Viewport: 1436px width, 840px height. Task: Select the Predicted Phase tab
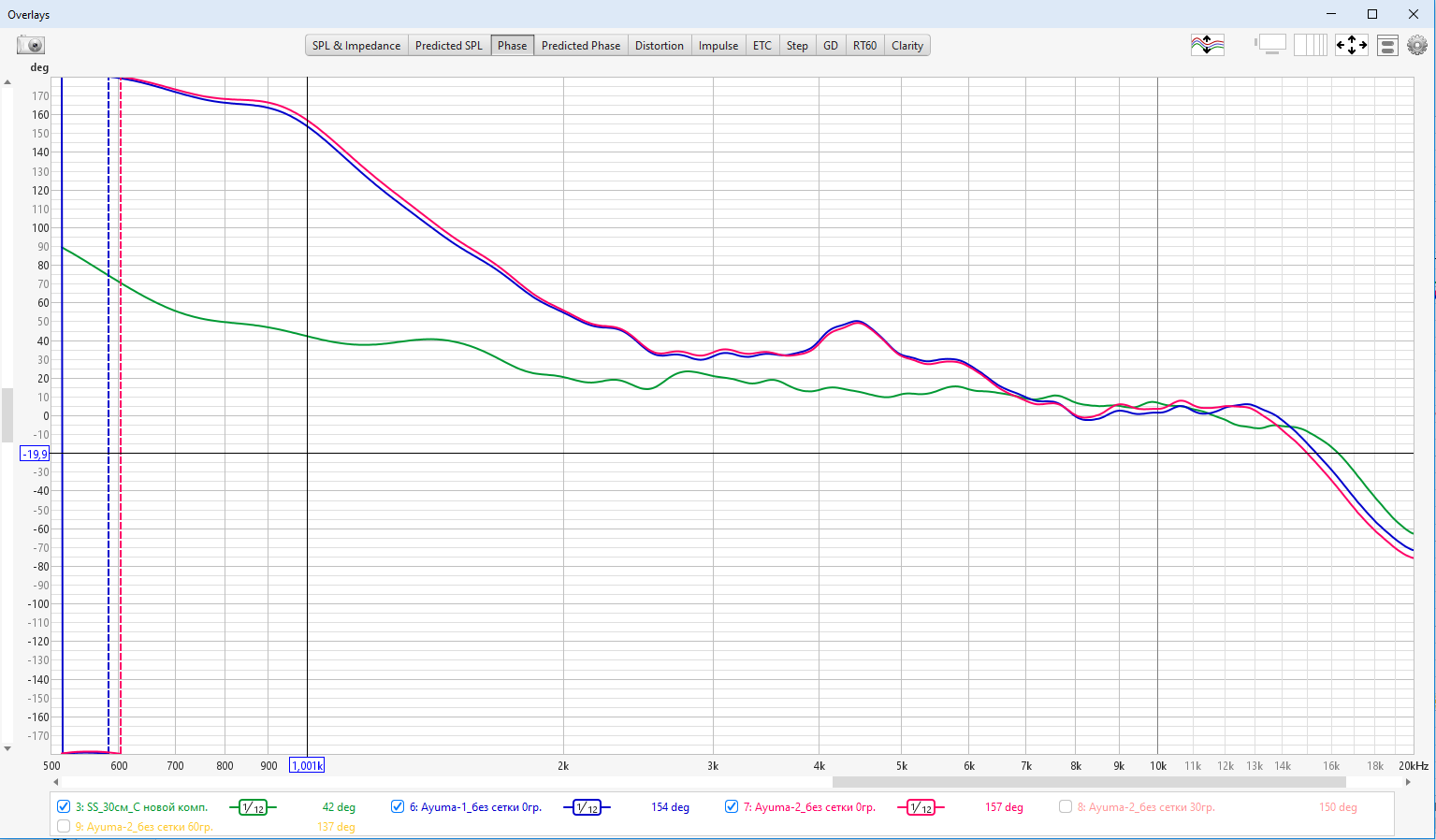pos(580,46)
